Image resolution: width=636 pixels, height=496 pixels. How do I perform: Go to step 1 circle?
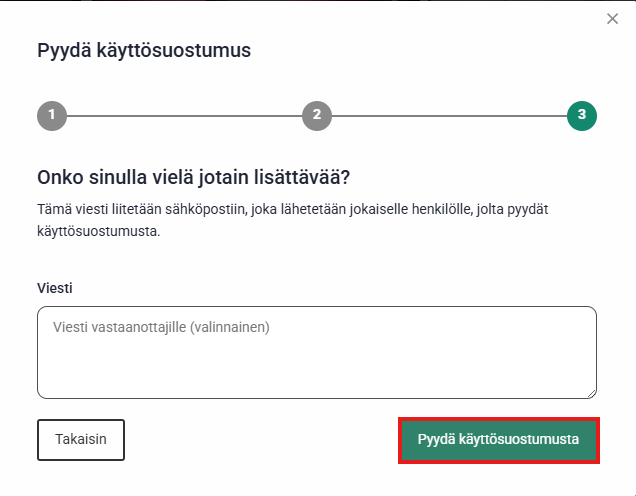[x=52, y=116]
